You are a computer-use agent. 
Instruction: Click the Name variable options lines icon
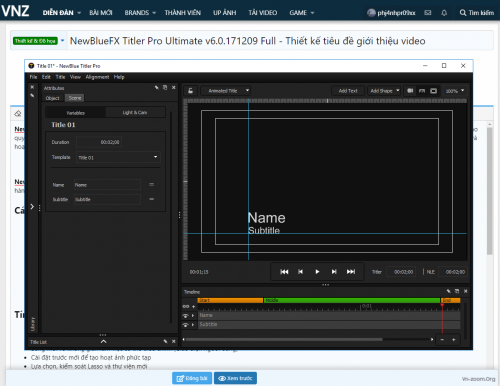(x=152, y=185)
